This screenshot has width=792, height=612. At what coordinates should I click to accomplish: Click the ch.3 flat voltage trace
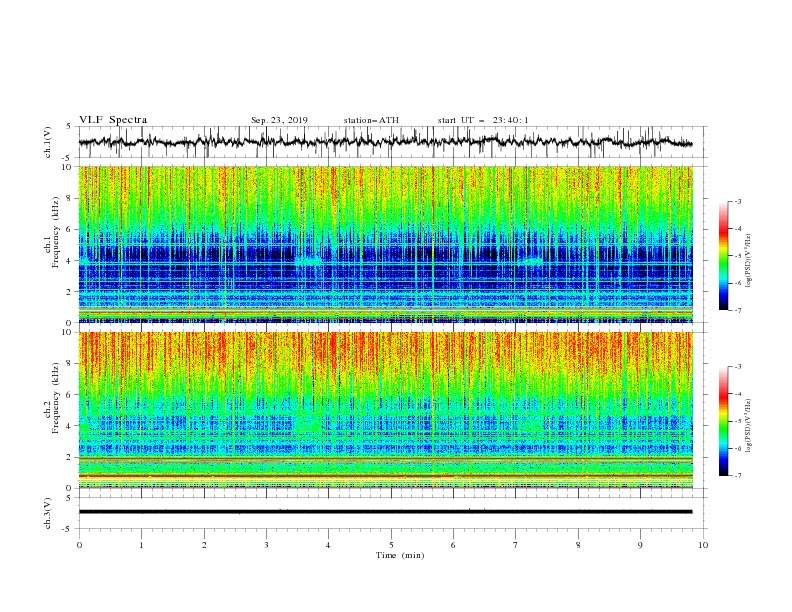pyautogui.click(x=386, y=512)
